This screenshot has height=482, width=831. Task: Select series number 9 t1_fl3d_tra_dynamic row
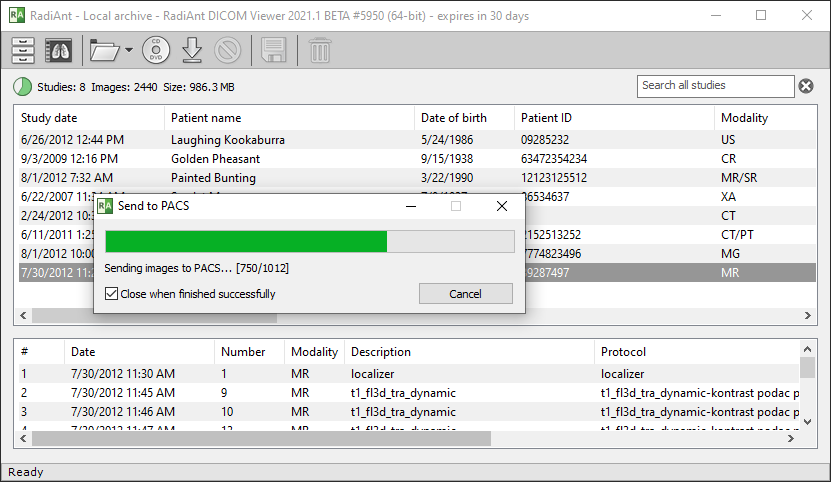(x=408, y=393)
